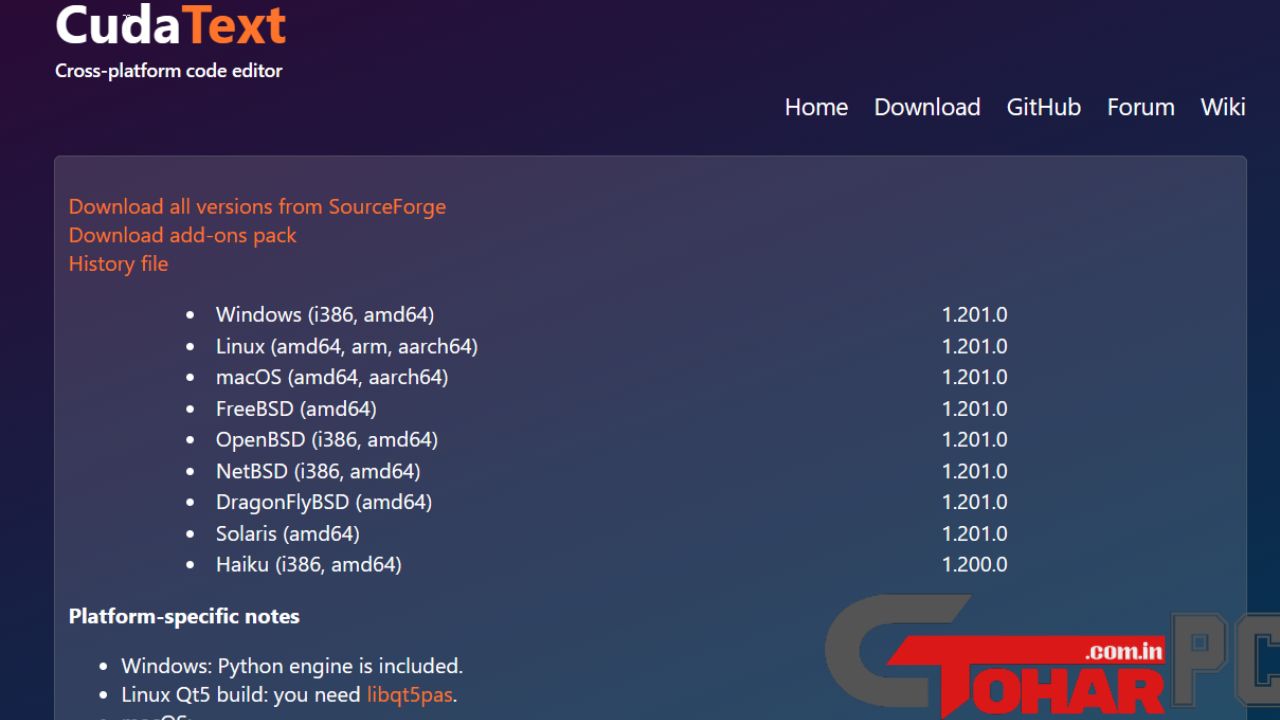Select the OpenBSD (i386, amd64) entry
The width and height of the screenshot is (1280, 720).
(327, 440)
